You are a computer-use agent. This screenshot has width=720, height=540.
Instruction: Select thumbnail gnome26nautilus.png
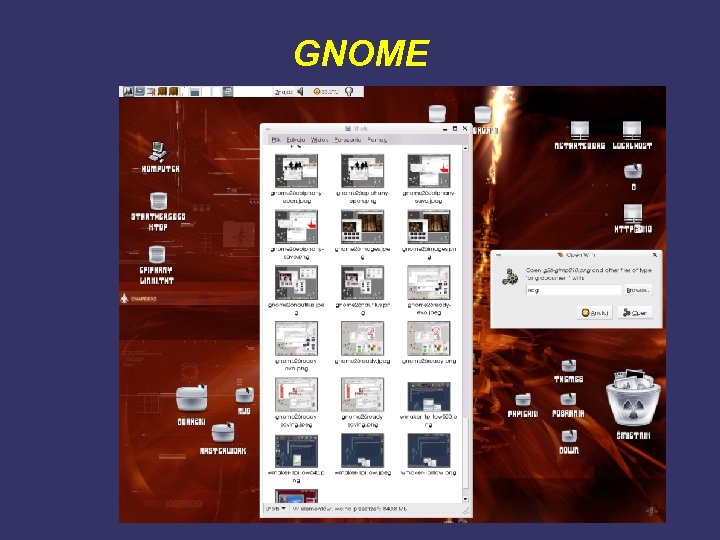pos(362,282)
